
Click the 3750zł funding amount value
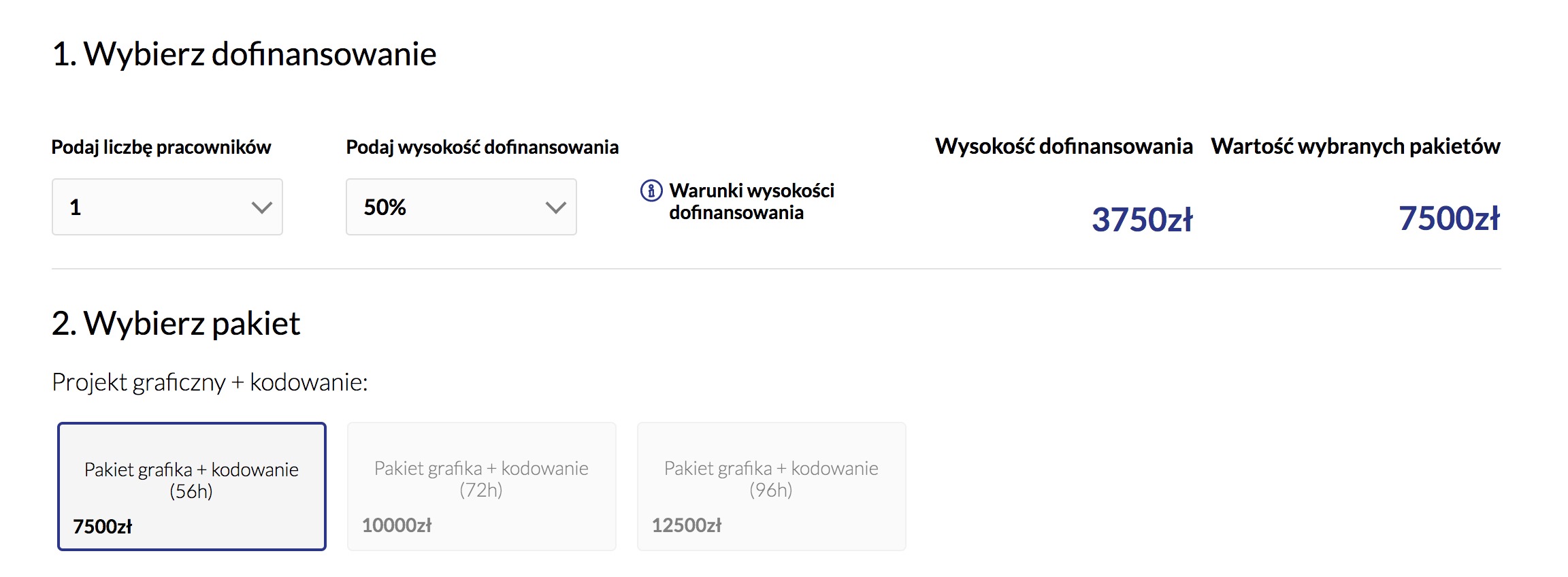coord(1142,220)
